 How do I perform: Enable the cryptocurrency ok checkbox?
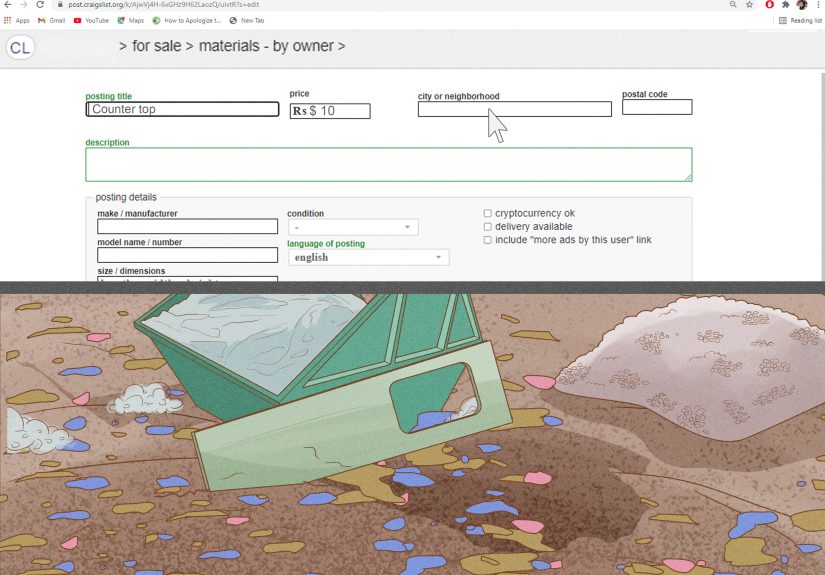click(x=488, y=214)
